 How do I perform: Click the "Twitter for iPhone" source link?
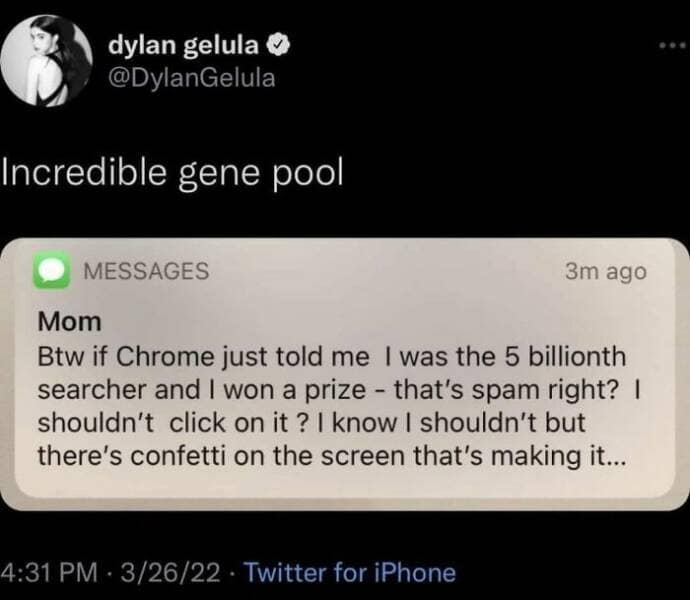click(350, 573)
